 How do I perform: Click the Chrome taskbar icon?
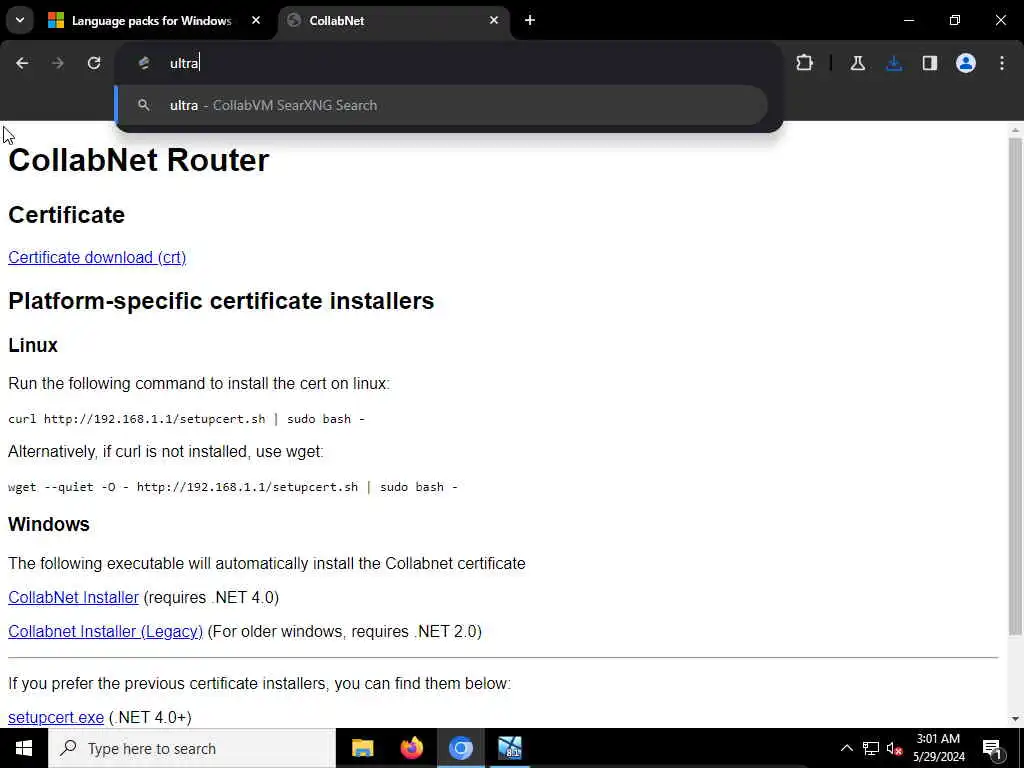pyautogui.click(x=460, y=748)
